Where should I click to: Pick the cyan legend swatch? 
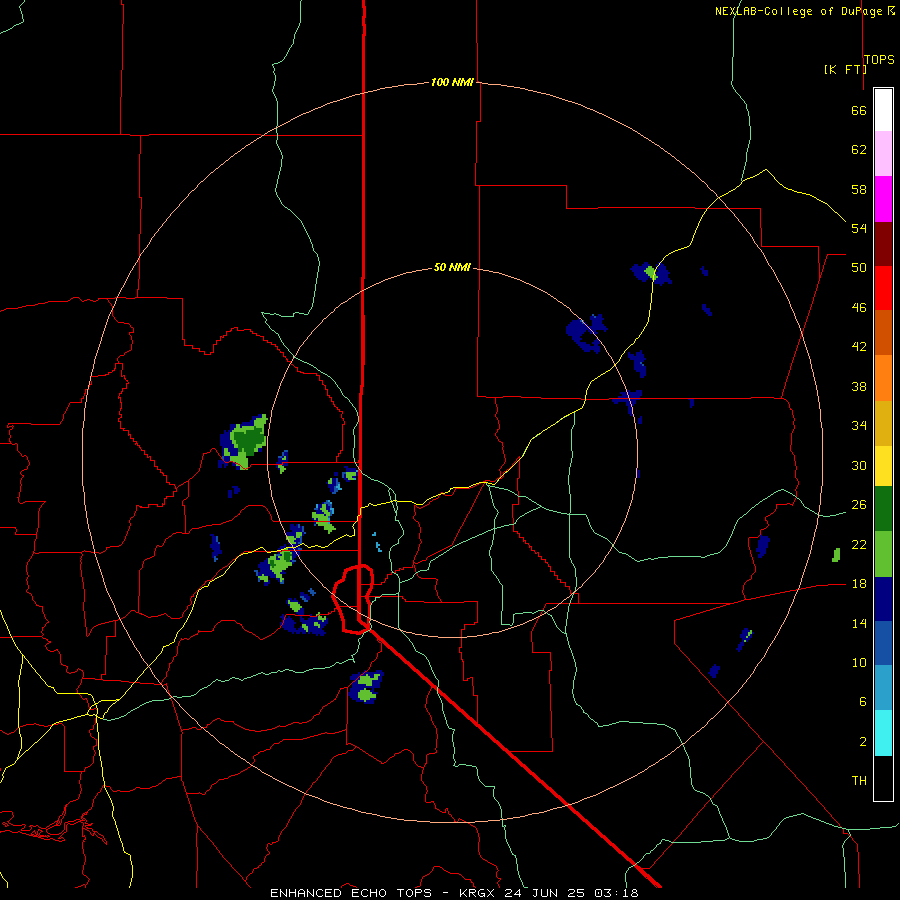point(883,734)
